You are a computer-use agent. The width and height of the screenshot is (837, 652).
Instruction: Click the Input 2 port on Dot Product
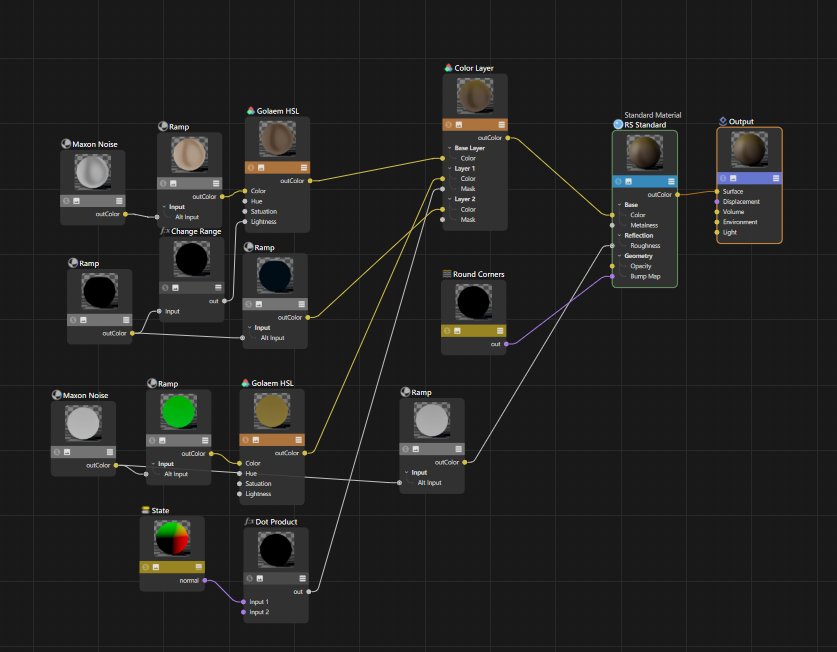tap(243, 612)
